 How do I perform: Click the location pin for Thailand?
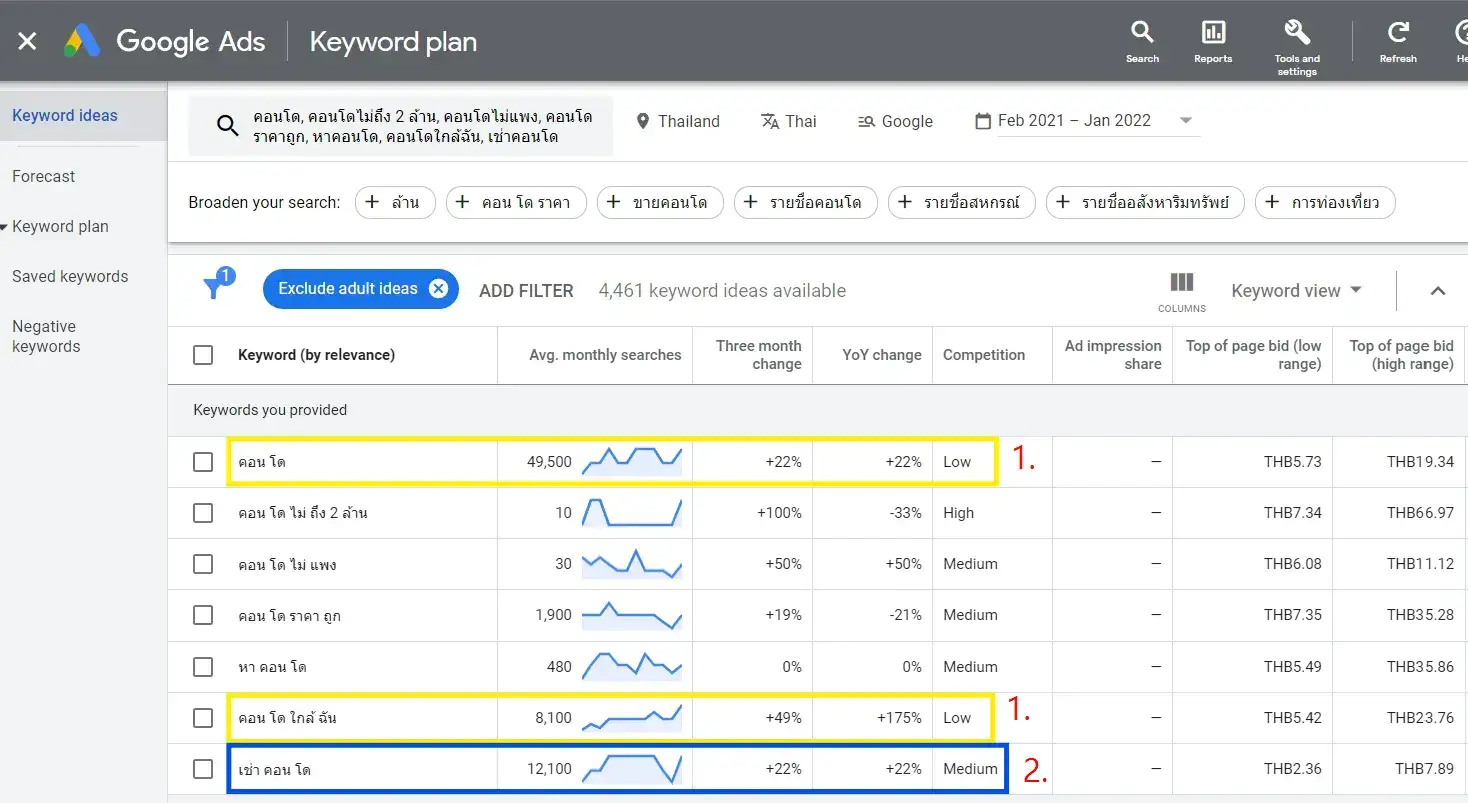click(x=641, y=121)
